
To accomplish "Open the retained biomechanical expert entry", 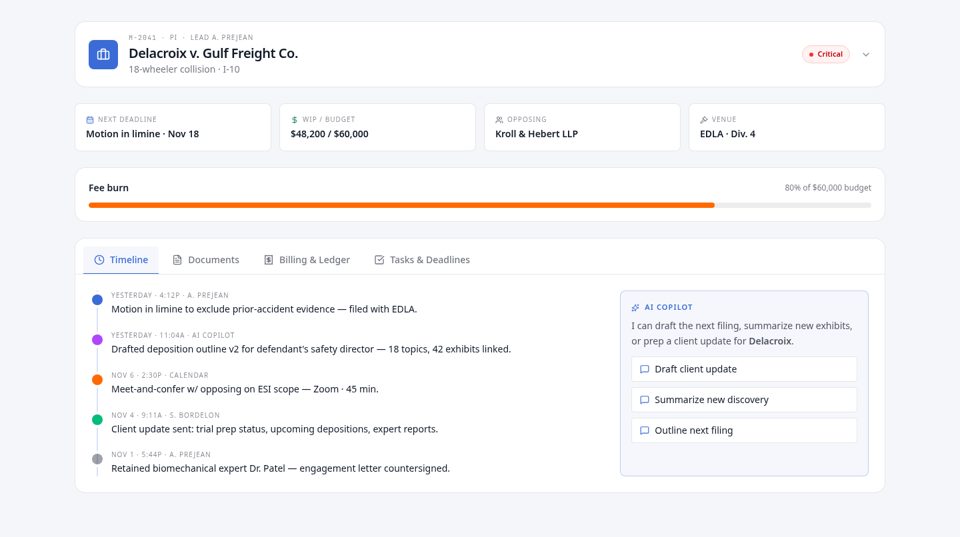I will pos(280,468).
